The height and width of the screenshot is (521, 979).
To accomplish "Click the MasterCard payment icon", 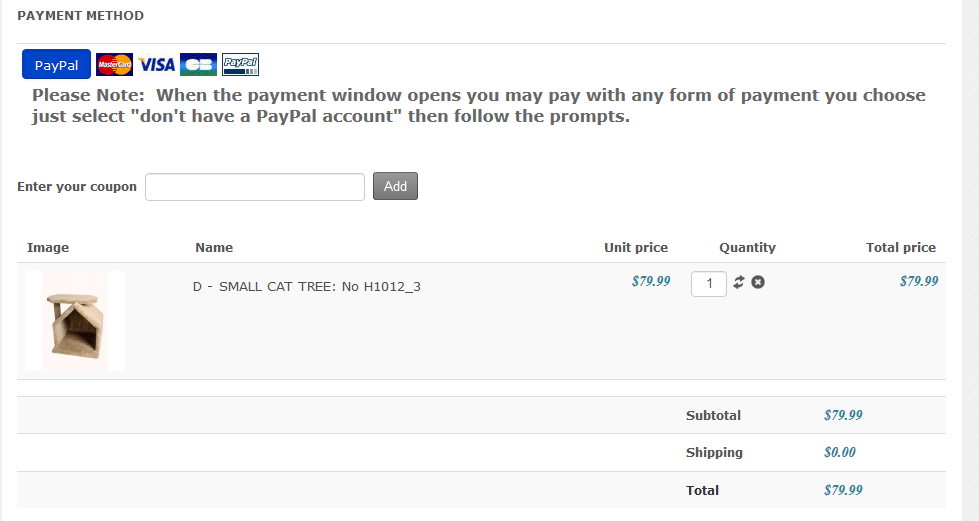I will pos(114,65).
